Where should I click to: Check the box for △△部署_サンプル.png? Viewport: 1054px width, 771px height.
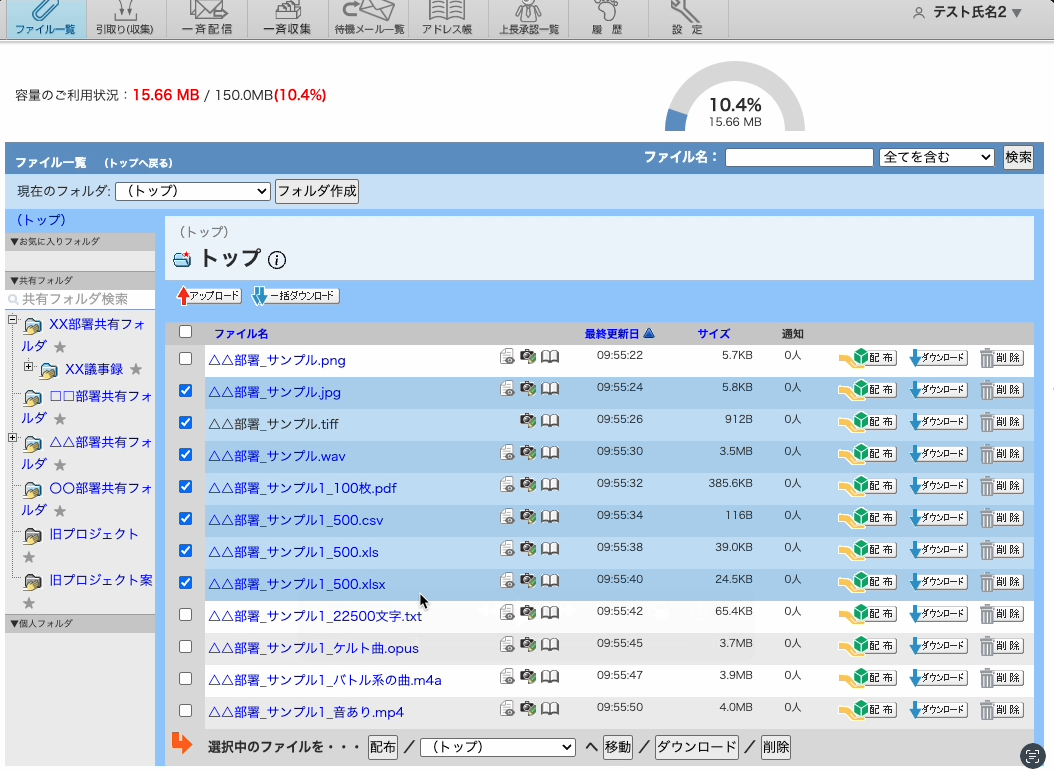pyautogui.click(x=185, y=358)
